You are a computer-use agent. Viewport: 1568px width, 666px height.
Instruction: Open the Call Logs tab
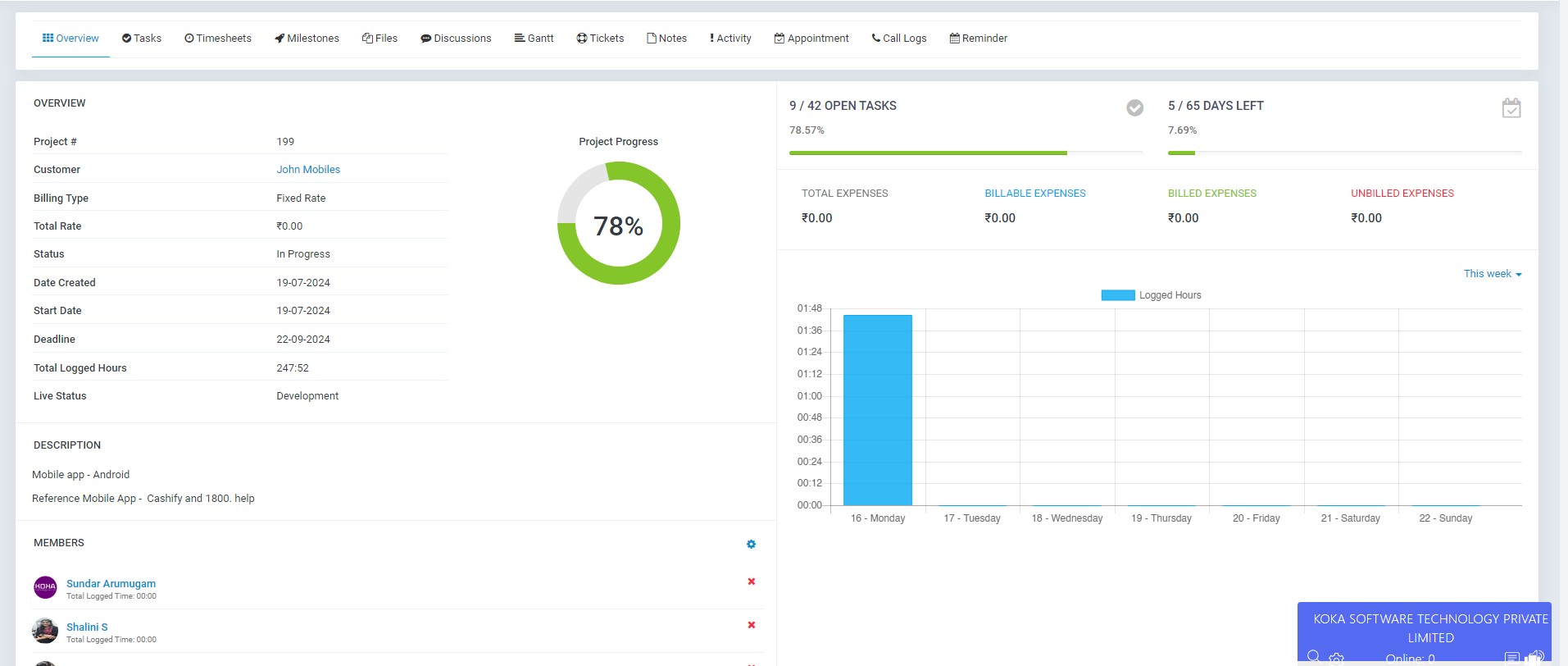[898, 39]
